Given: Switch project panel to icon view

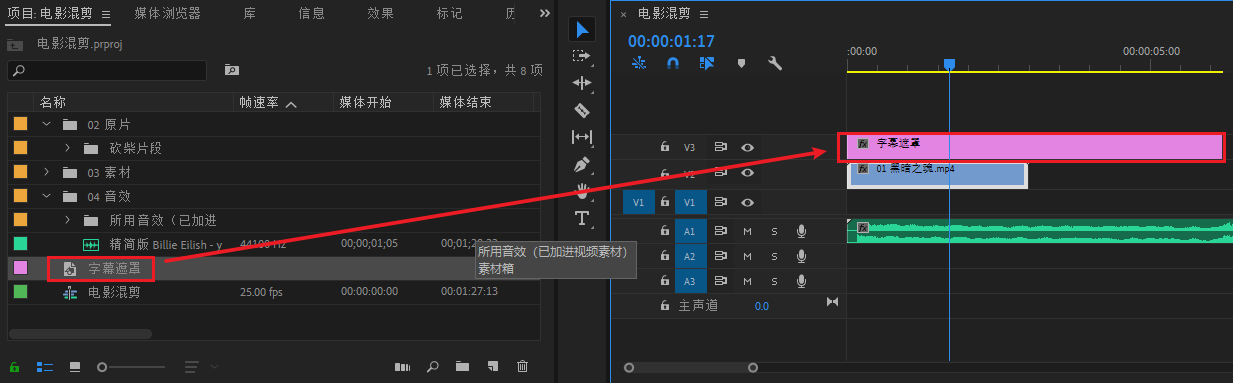Looking at the screenshot, I should pyautogui.click(x=75, y=367).
